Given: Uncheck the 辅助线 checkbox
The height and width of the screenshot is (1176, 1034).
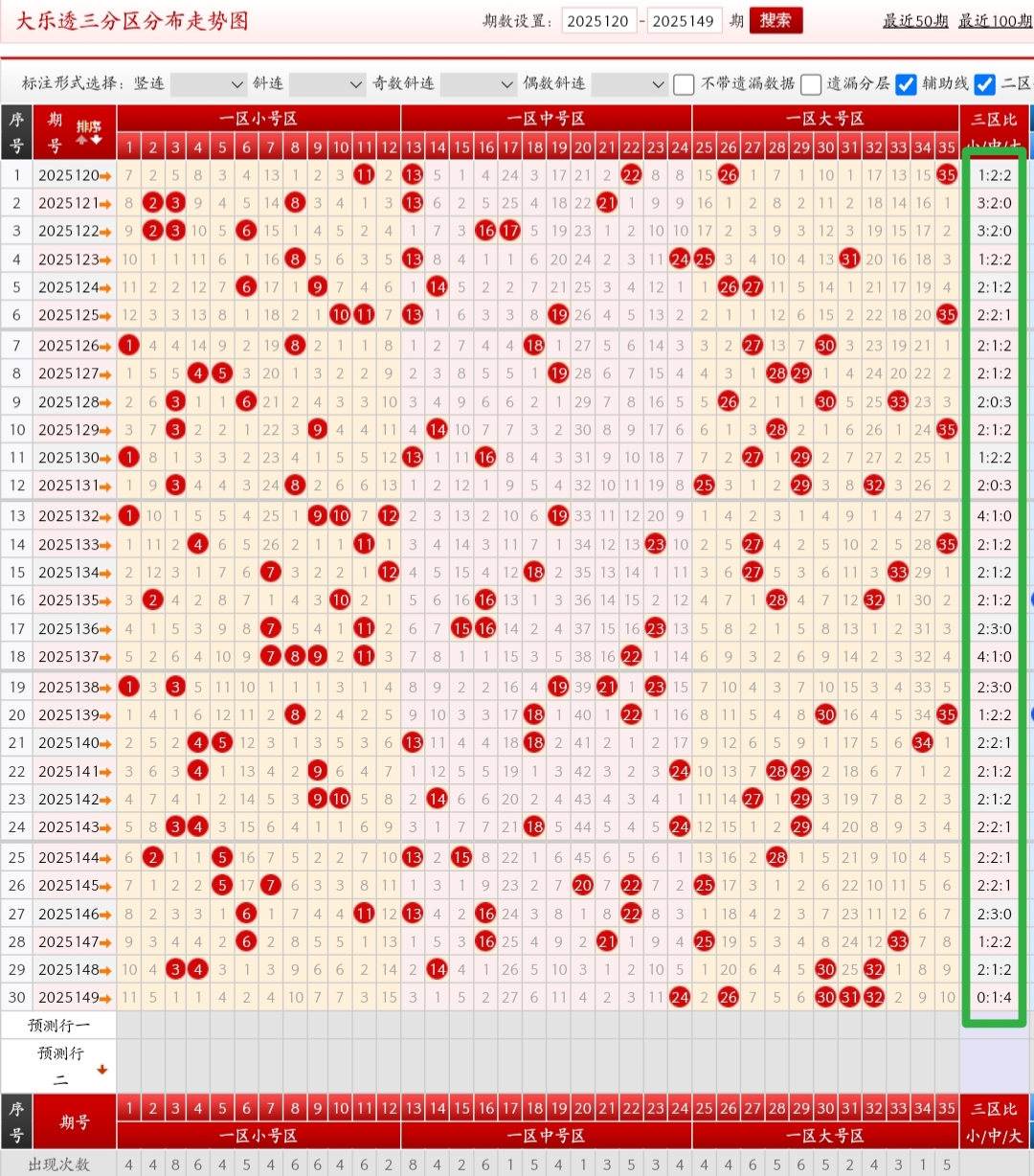Looking at the screenshot, I should coord(906,84).
